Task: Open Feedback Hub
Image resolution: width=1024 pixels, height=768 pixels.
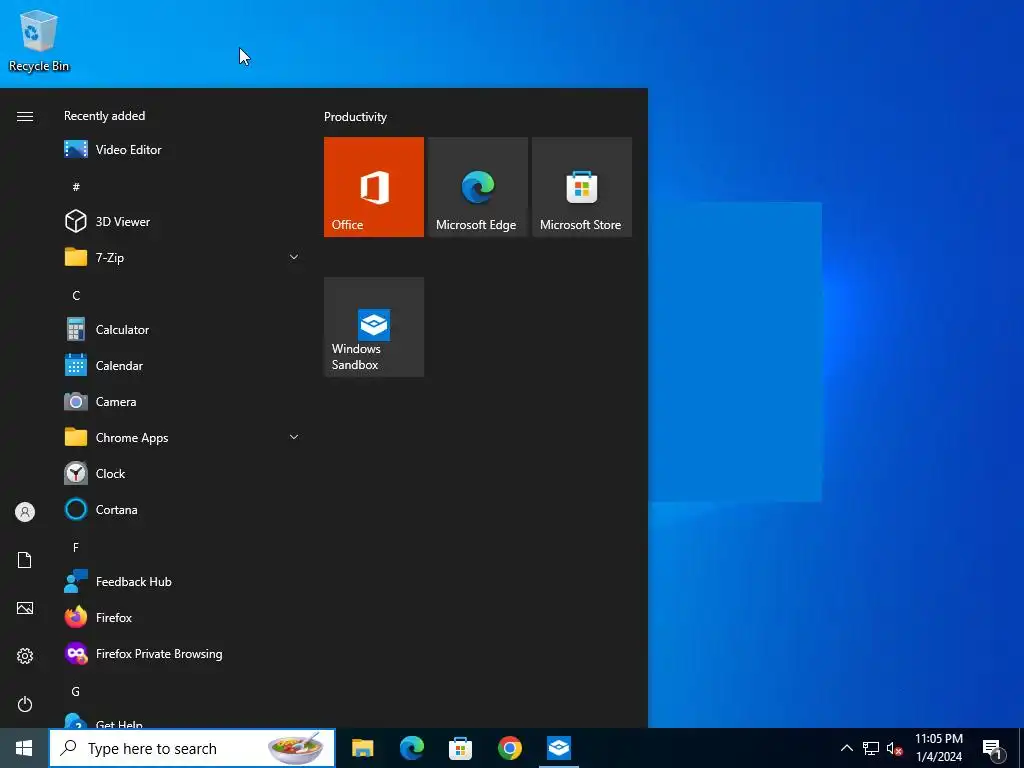Action: 182,581
